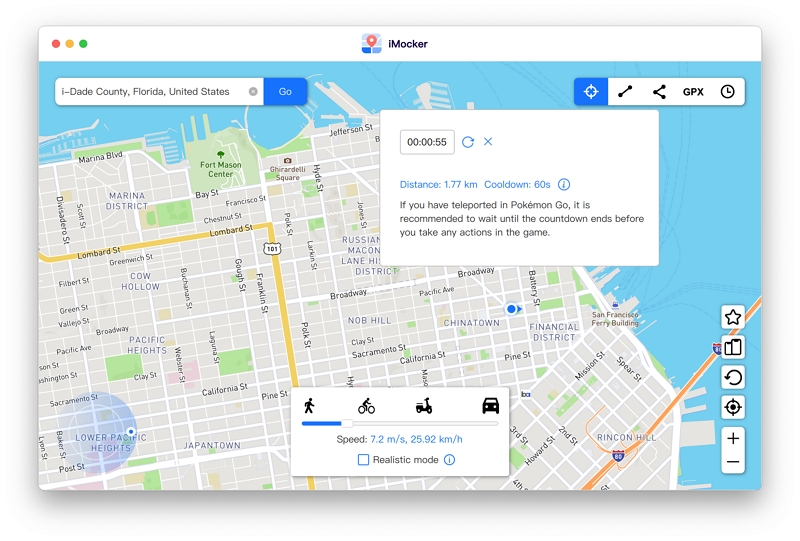Open the GPX import option
The height and width of the screenshot is (541, 800).
(x=693, y=92)
